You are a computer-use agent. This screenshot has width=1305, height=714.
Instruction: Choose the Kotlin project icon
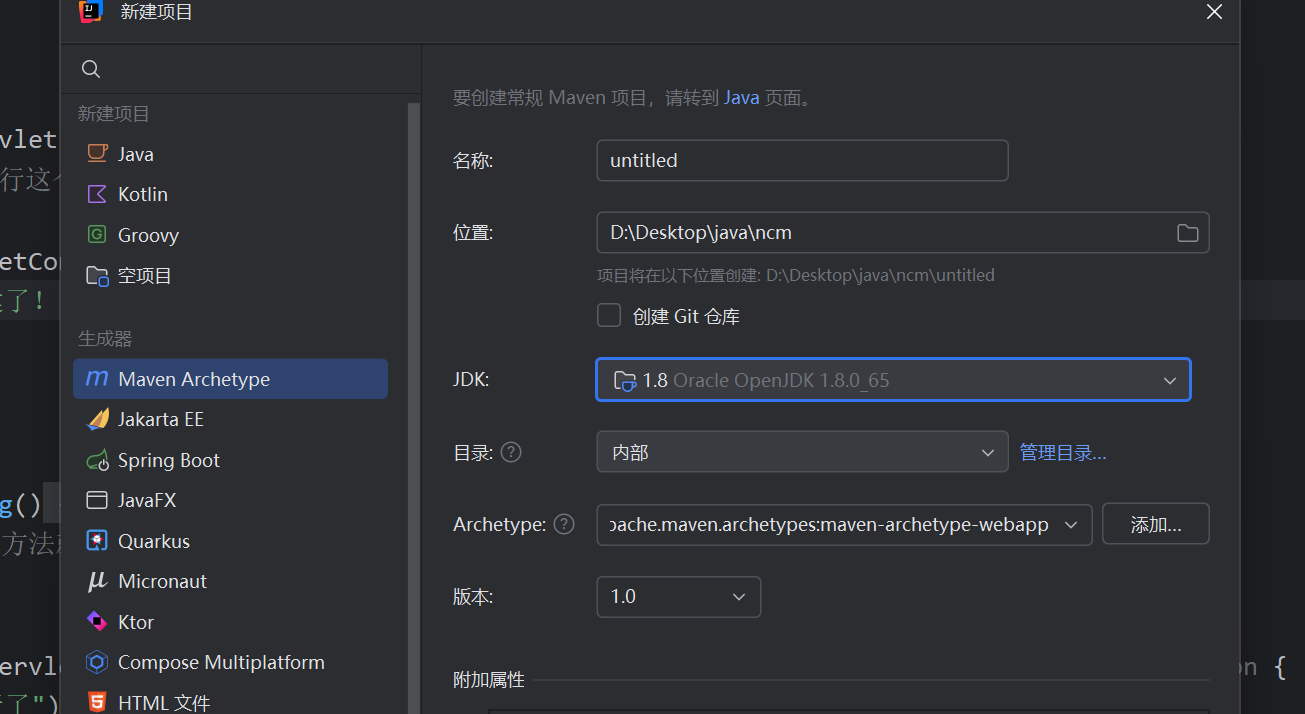click(x=97, y=194)
